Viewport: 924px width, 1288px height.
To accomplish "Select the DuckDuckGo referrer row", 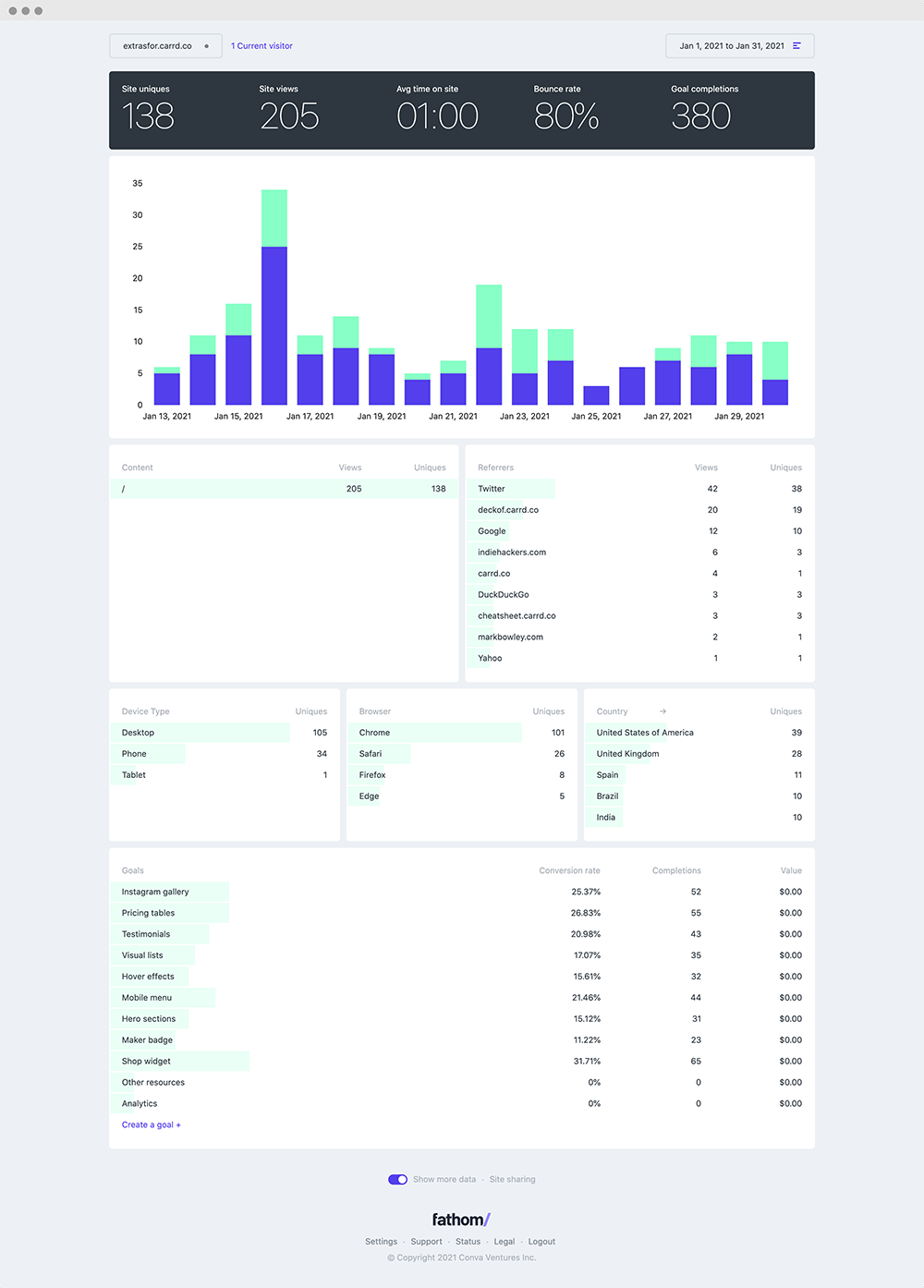I will point(639,595).
